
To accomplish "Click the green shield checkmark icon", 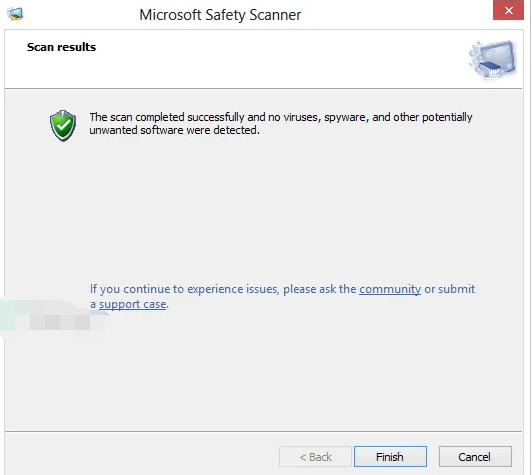I will click(63, 125).
